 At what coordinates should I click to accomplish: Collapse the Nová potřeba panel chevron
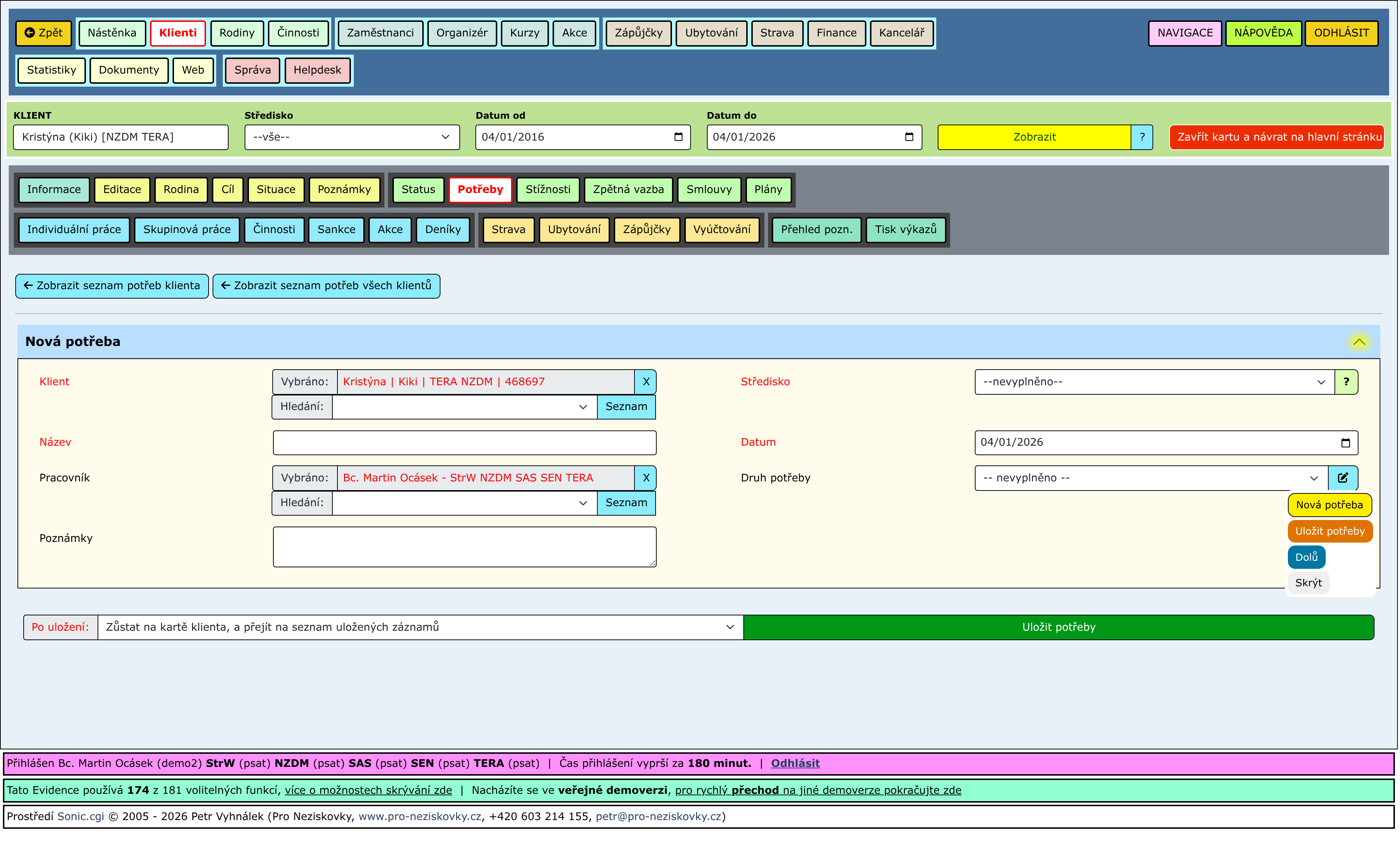(x=1359, y=342)
